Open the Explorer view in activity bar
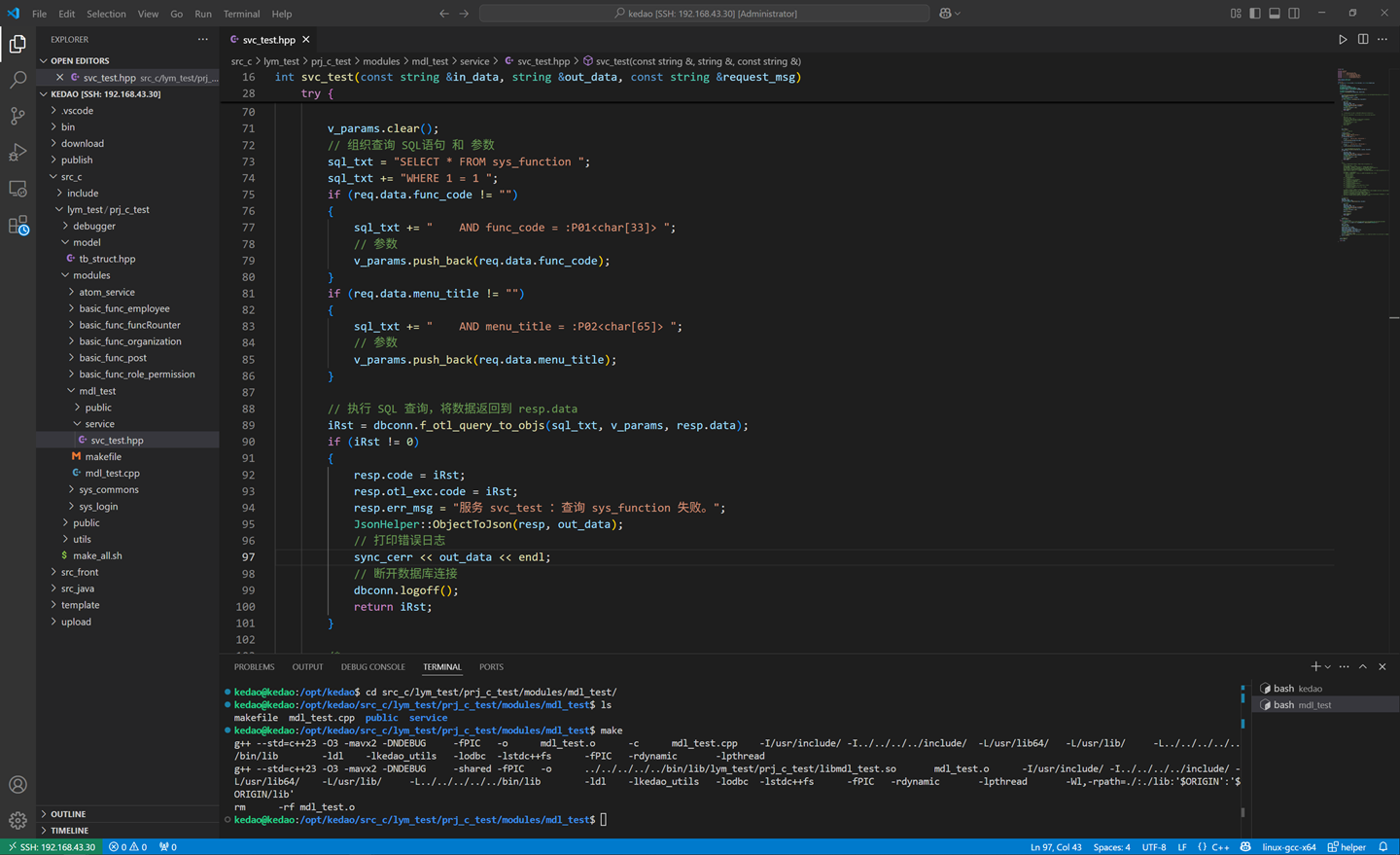The height and width of the screenshot is (855, 1400). 17,44
